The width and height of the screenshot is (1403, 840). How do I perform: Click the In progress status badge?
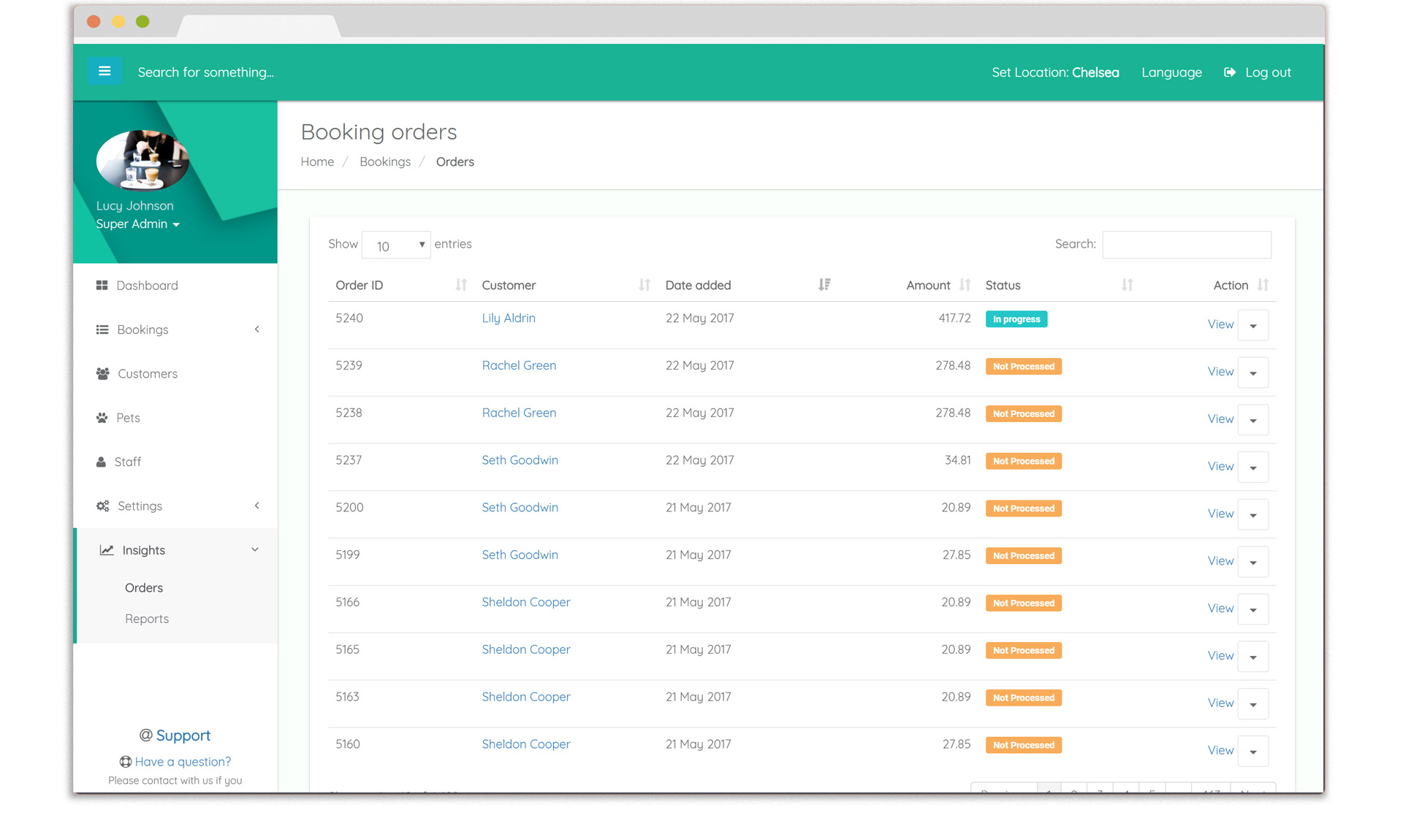[1016, 319]
